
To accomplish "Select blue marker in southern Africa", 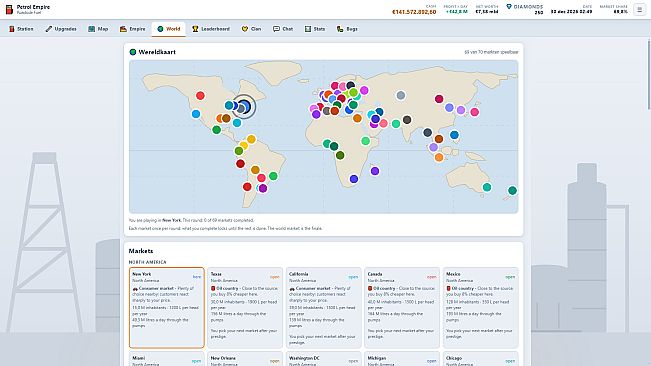I will [x=354, y=179].
